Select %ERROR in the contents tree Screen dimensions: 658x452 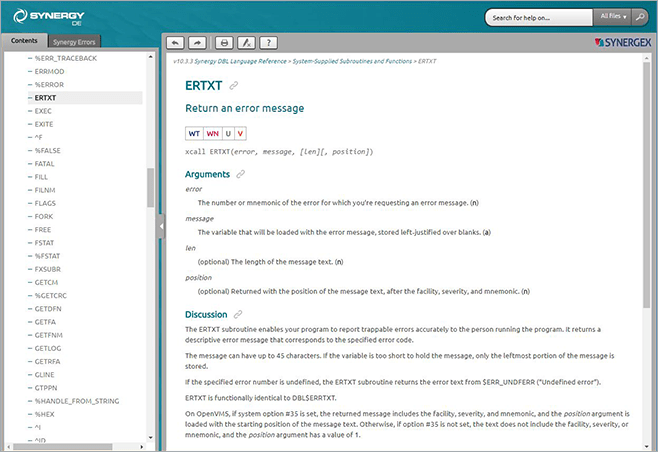point(50,84)
